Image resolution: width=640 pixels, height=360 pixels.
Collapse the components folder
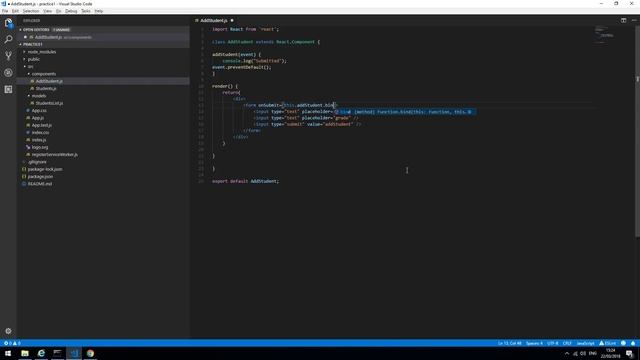click(44, 74)
